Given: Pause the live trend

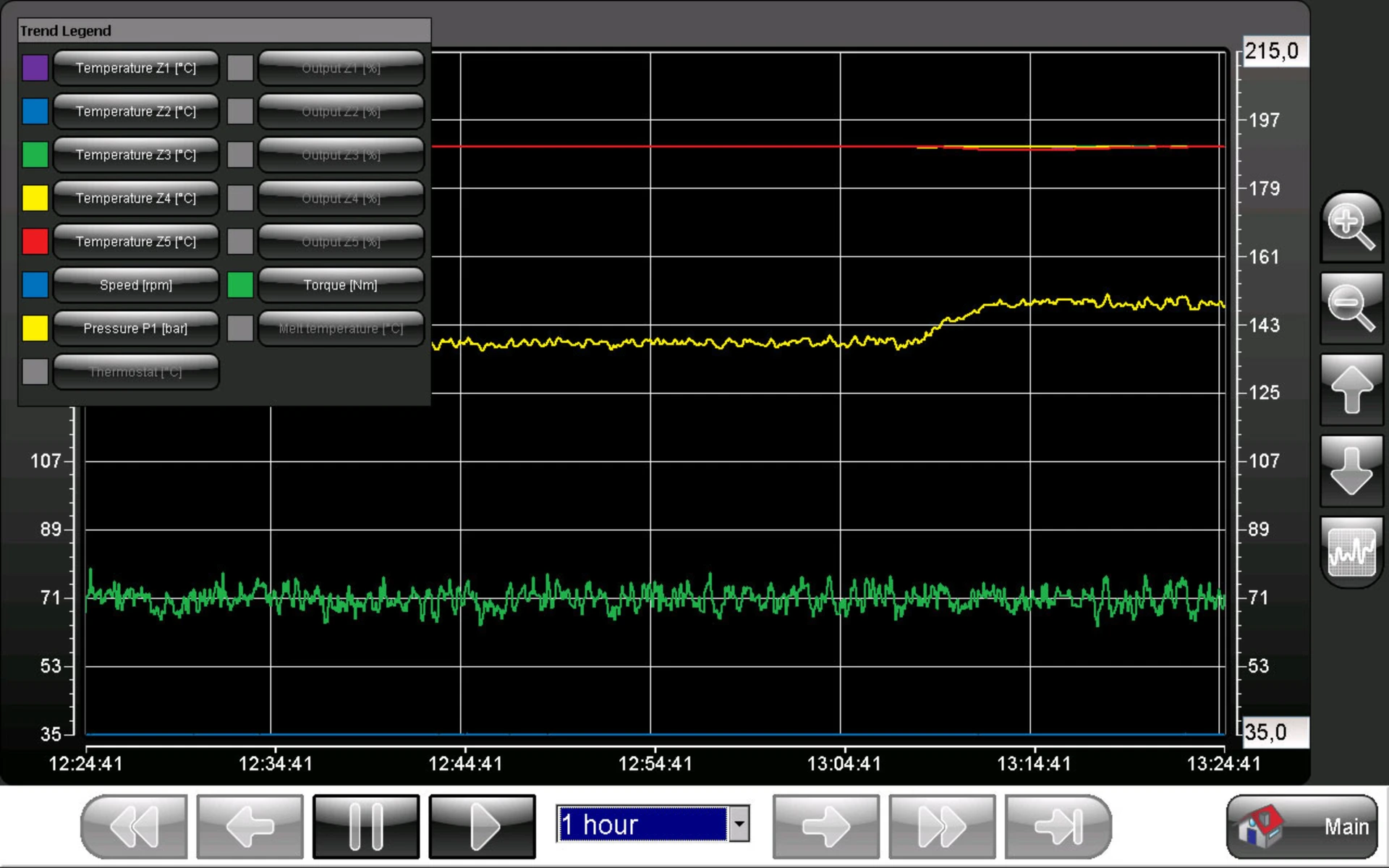Looking at the screenshot, I should click(x=366, y=826).
